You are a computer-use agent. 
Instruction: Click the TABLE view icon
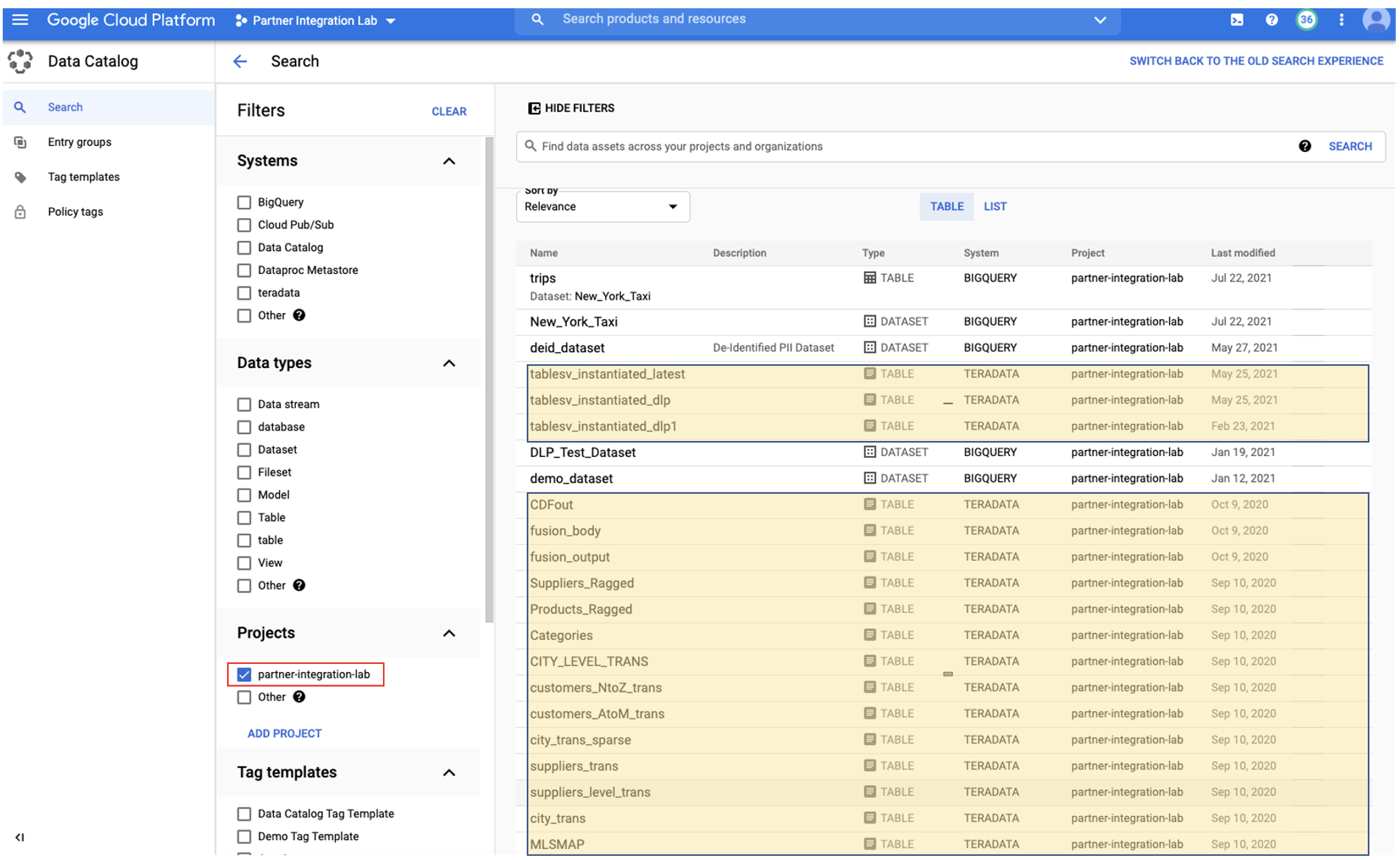click(x=945, y=207)
